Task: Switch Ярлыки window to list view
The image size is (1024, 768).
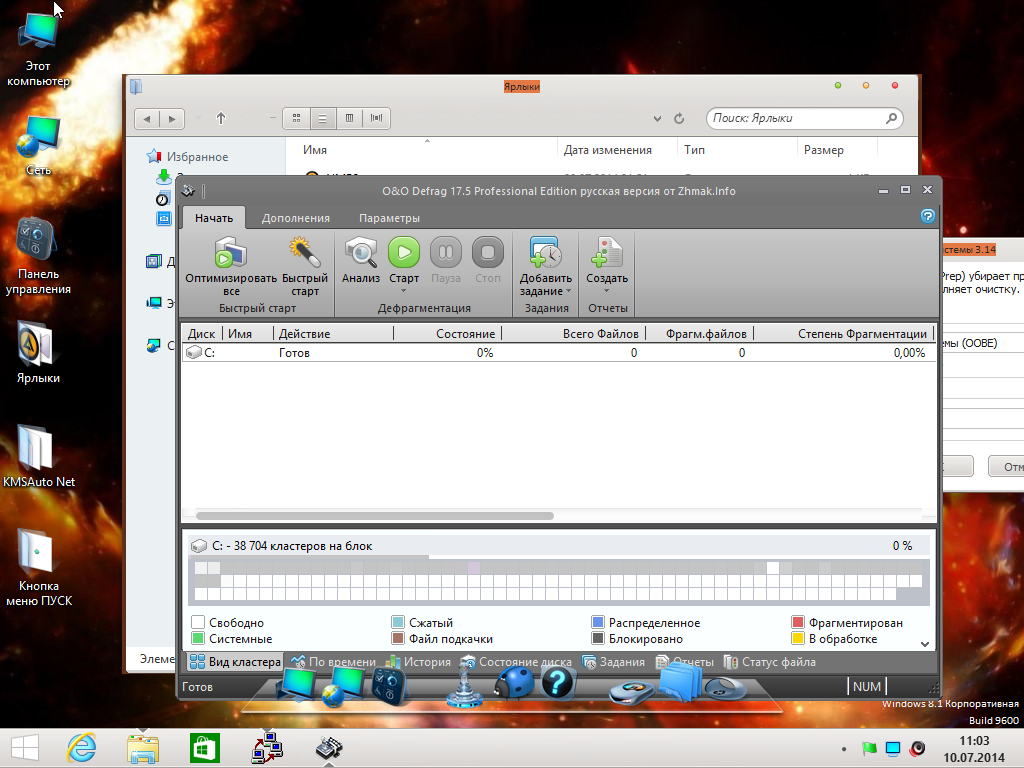Action: 323,118
